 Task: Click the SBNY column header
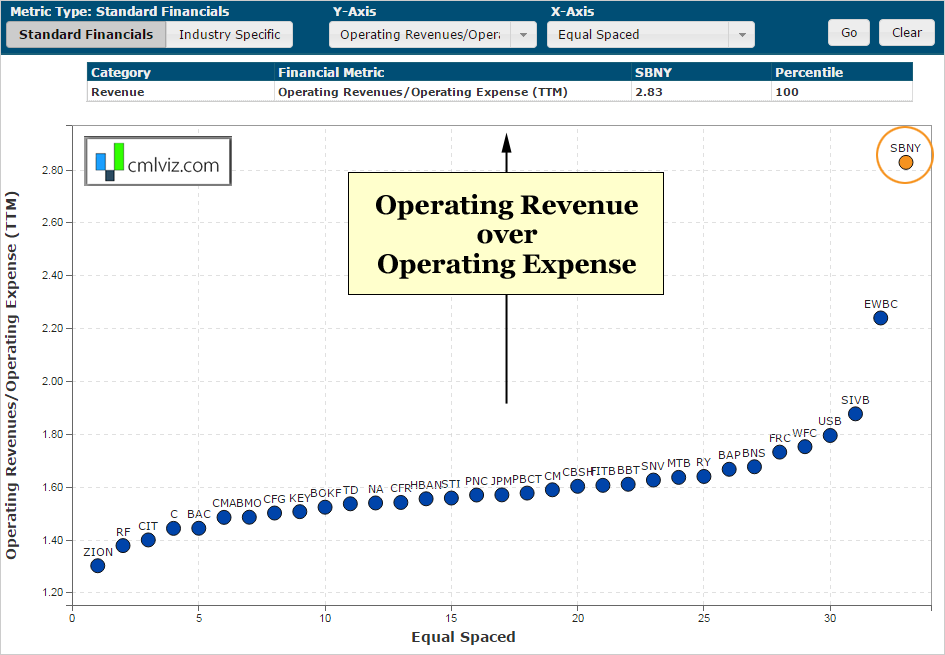pos(701,72)
